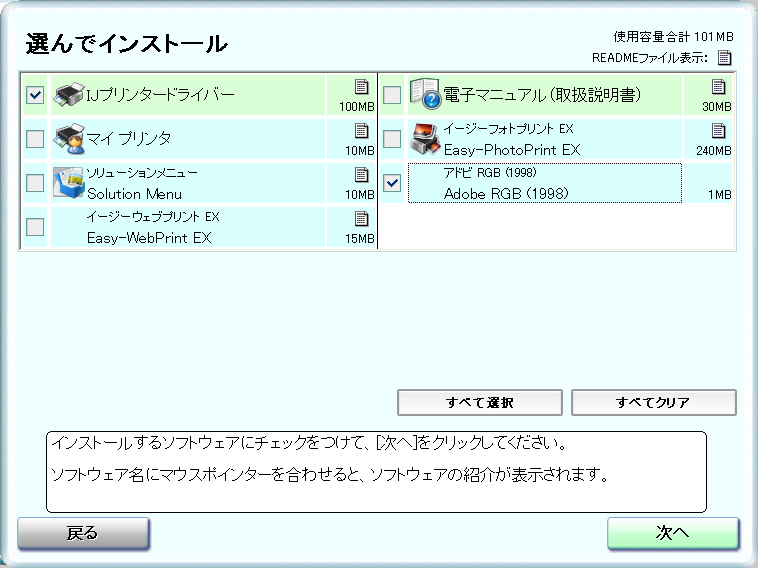
Task: Open README icon for Solution Menu
Action: pyautogui.click(x=361, y=175)
